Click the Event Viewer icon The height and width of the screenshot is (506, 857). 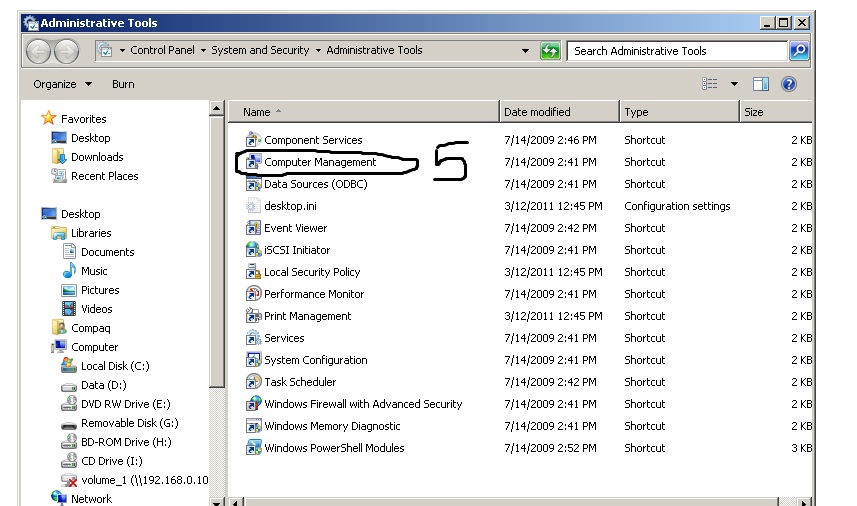[x=253, y=228]
